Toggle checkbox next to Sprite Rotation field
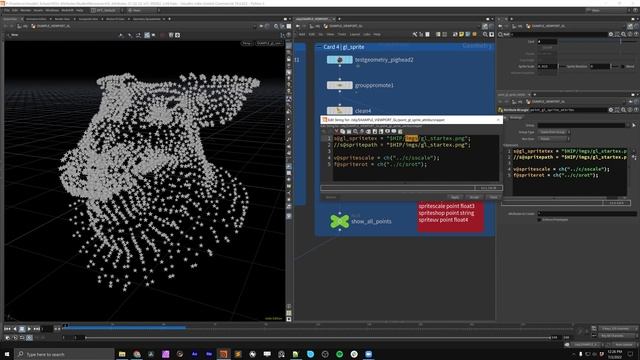 pyautogui.click(x=623, y=66)
